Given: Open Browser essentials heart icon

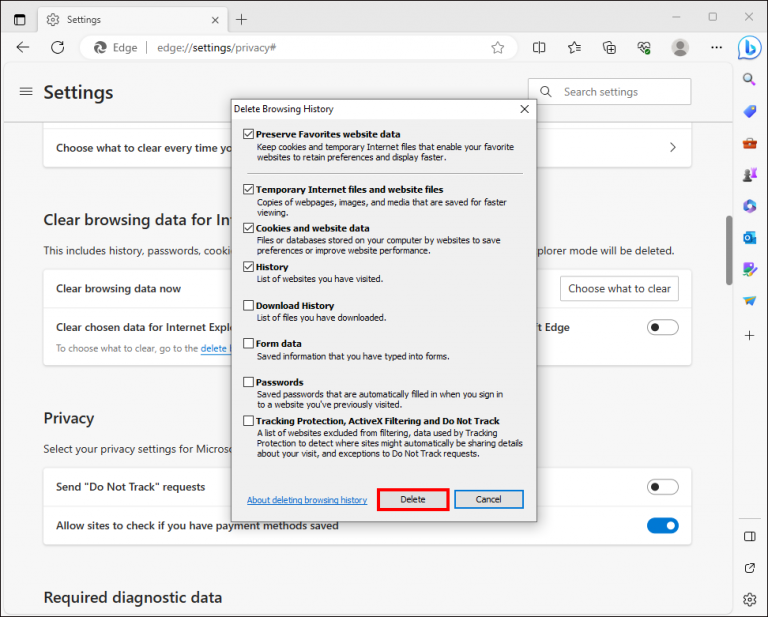Looking at the screenshot, I should [644, 47].
